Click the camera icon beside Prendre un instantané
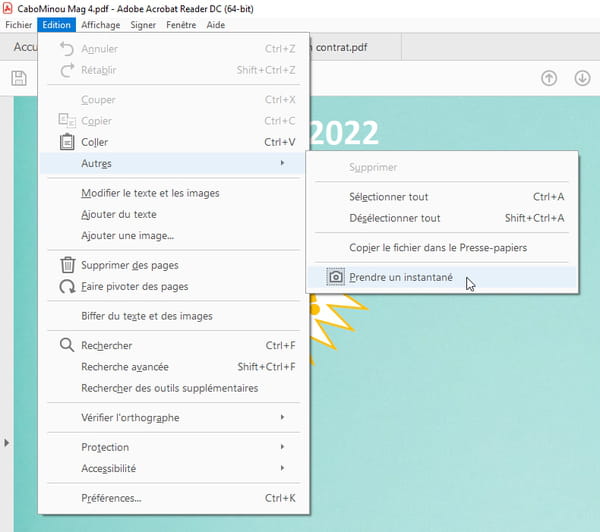This screenshot has height=532, width=600. coord(336,277)
